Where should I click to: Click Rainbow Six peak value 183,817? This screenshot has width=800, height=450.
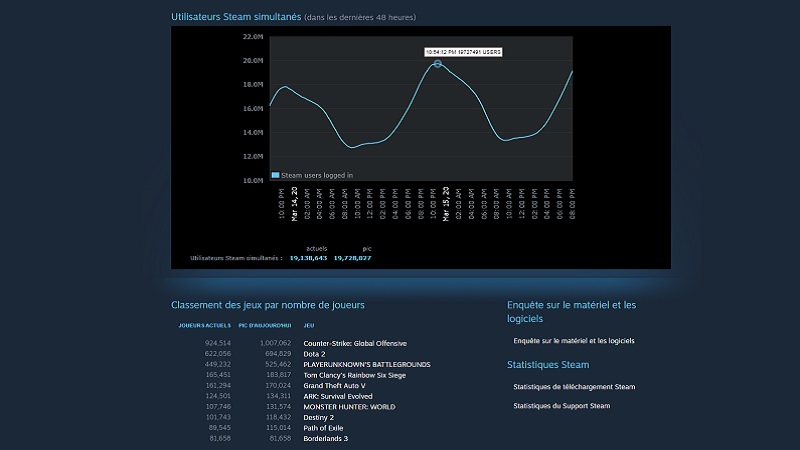[278, 374]
